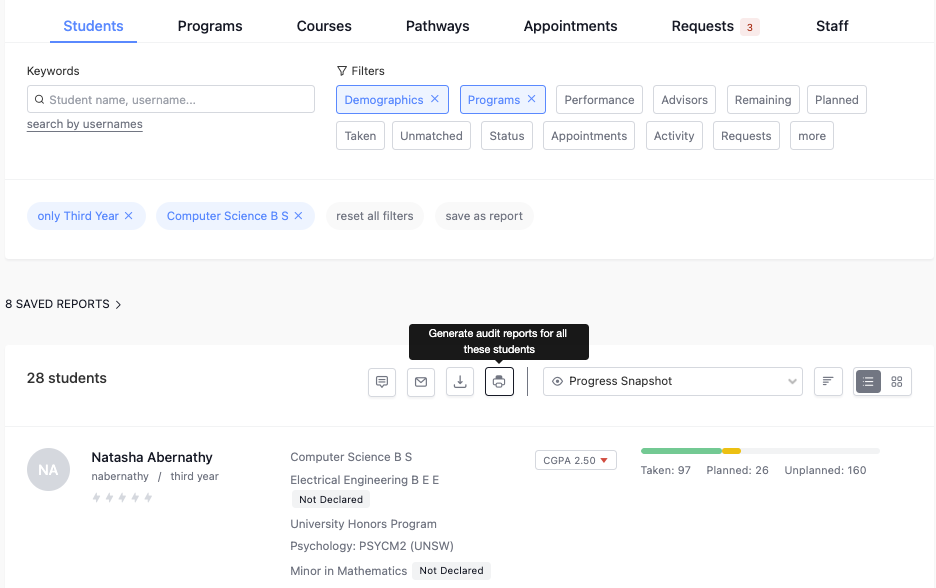Open the sort order icon button

coord(828,381)
